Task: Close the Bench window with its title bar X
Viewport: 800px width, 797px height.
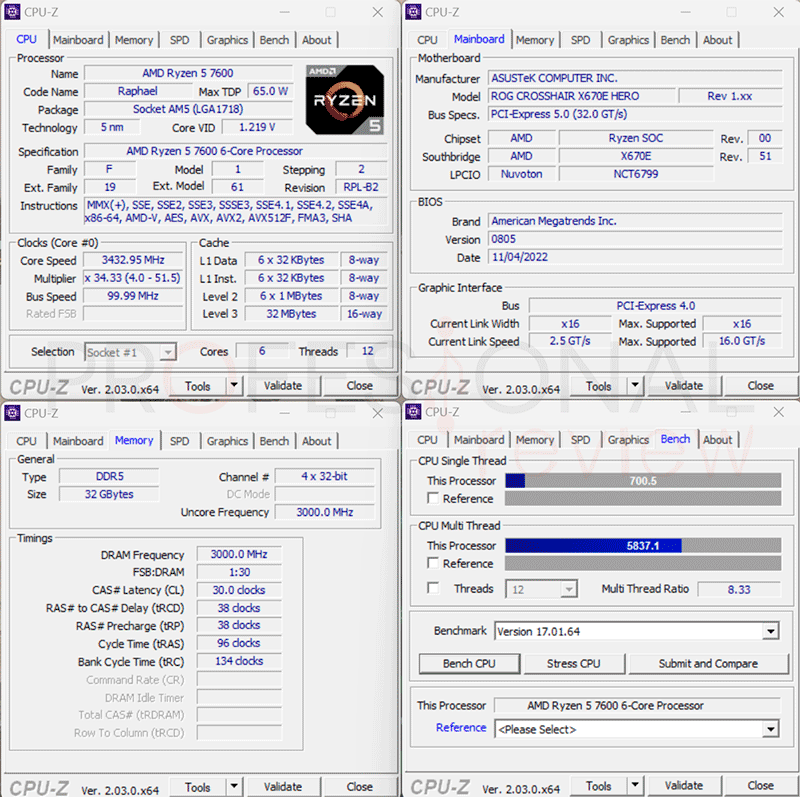Action: [779, 412]
